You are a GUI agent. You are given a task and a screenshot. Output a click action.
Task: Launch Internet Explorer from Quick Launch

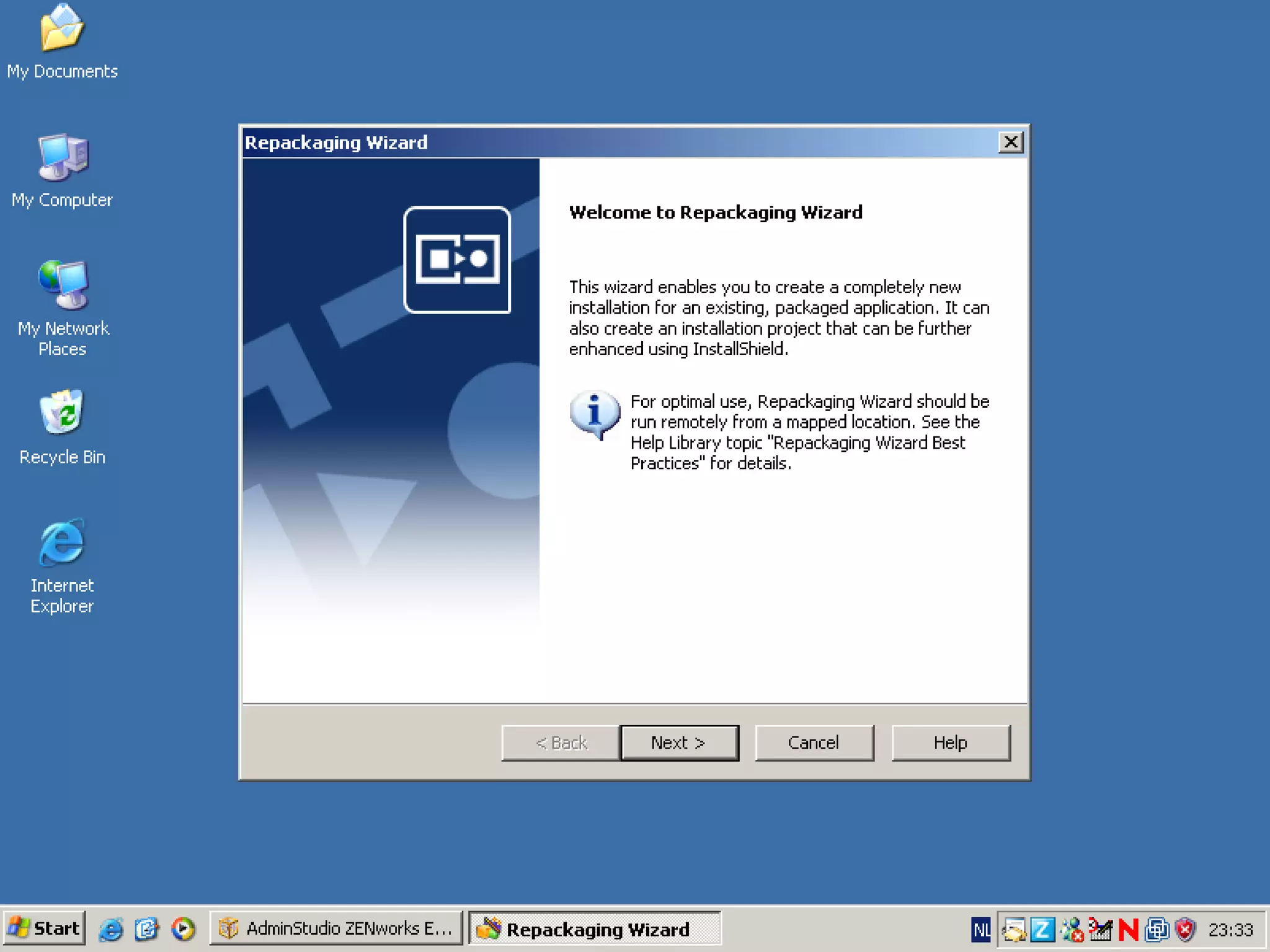(111, 928)
